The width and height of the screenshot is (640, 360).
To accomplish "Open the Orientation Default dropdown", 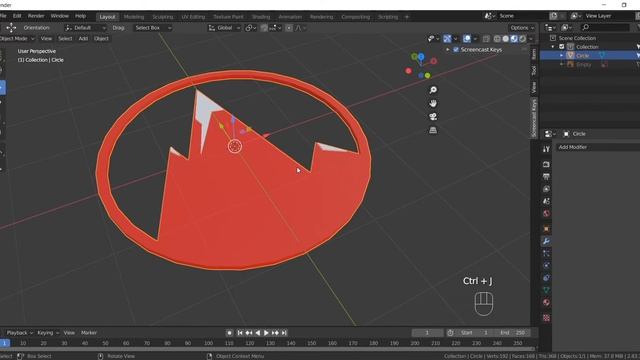I will pos(85,28).
